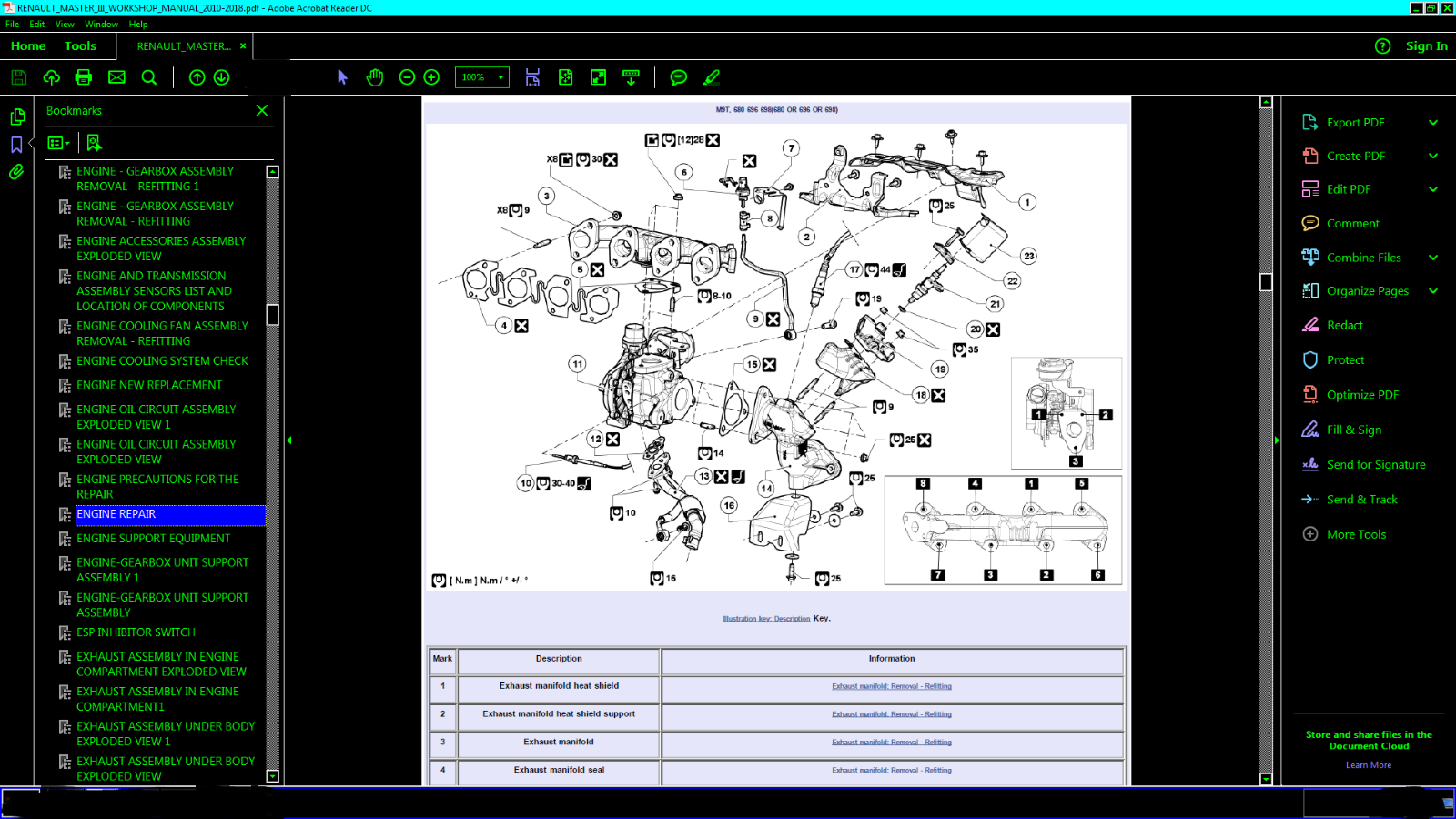Image resolution: width=1456 pixels, height=819 pixels.
Task: Activate the hand pan tool
Action: point(375,77)
